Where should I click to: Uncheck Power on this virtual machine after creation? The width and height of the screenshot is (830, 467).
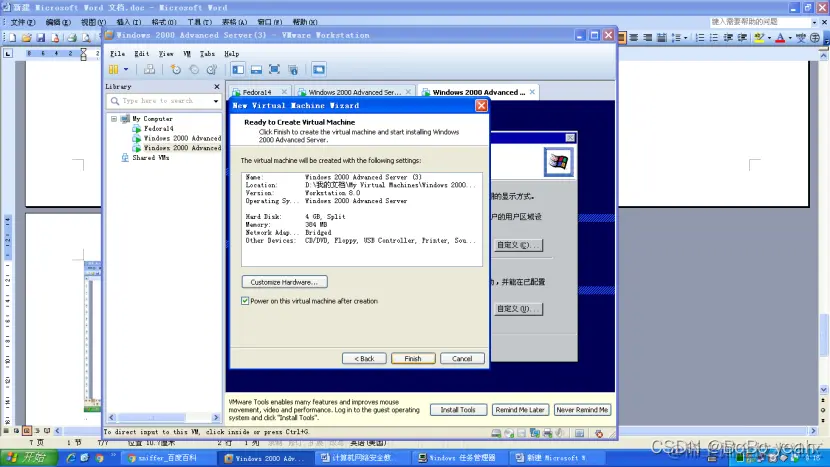point(245,301)
